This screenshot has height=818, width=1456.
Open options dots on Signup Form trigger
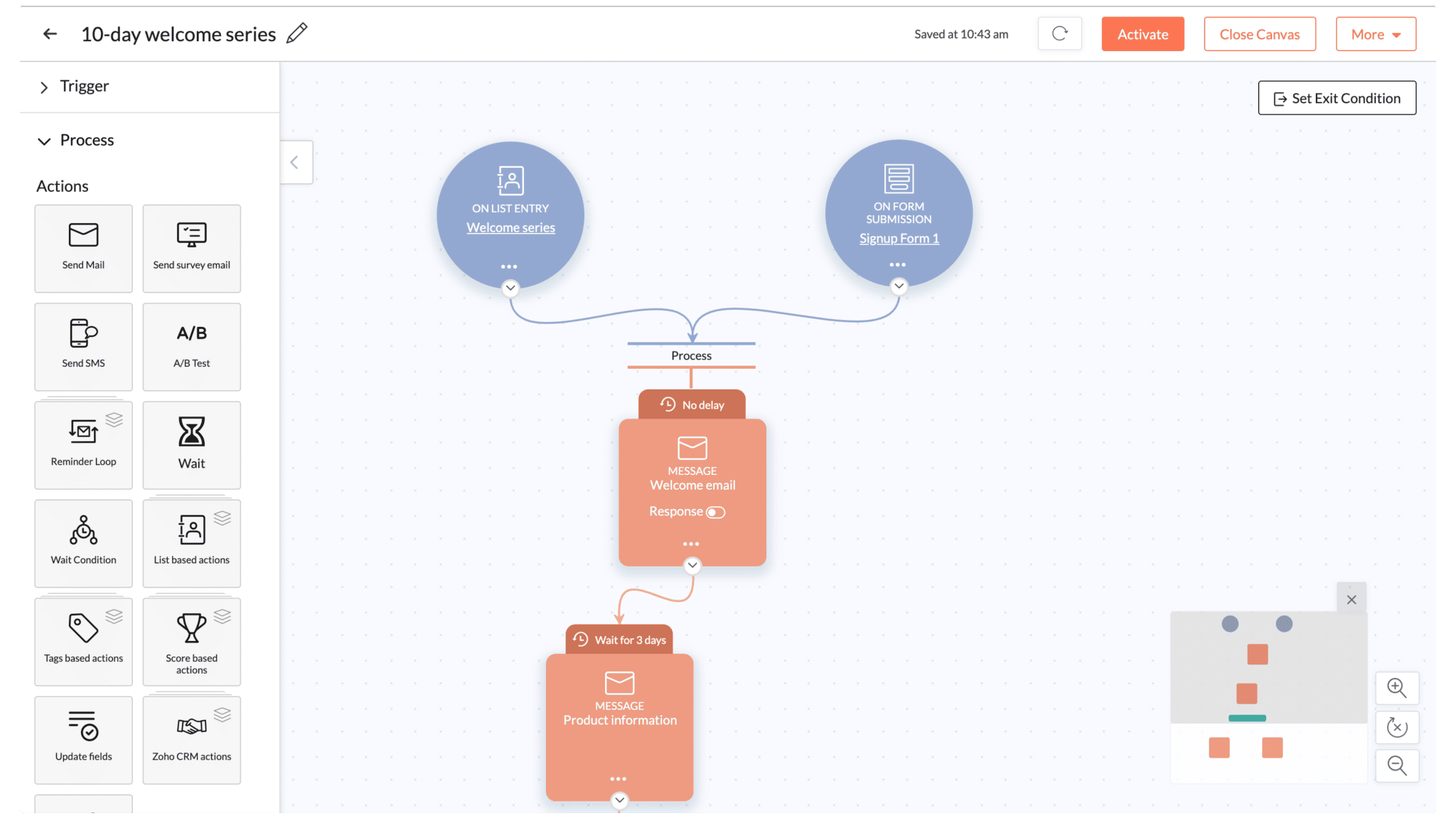(897, 264)
